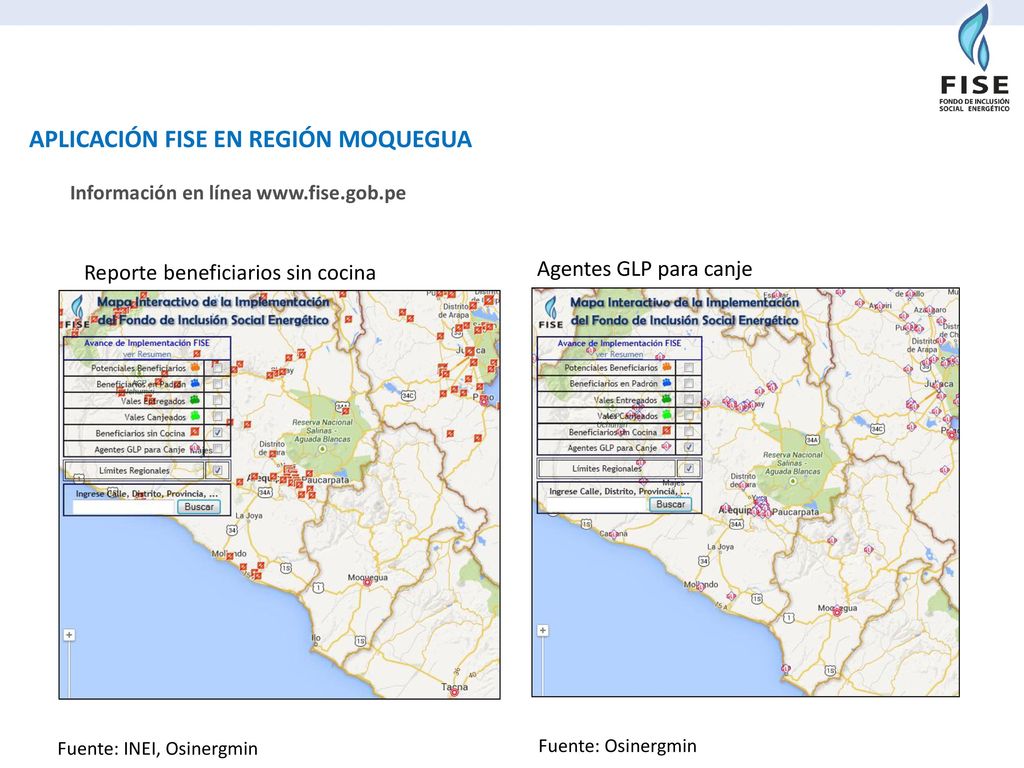Click the red Beneficiarios sin Cocina icon in the Agentes GLP map
Screen dimensions: 1024x768
[666, 431]
